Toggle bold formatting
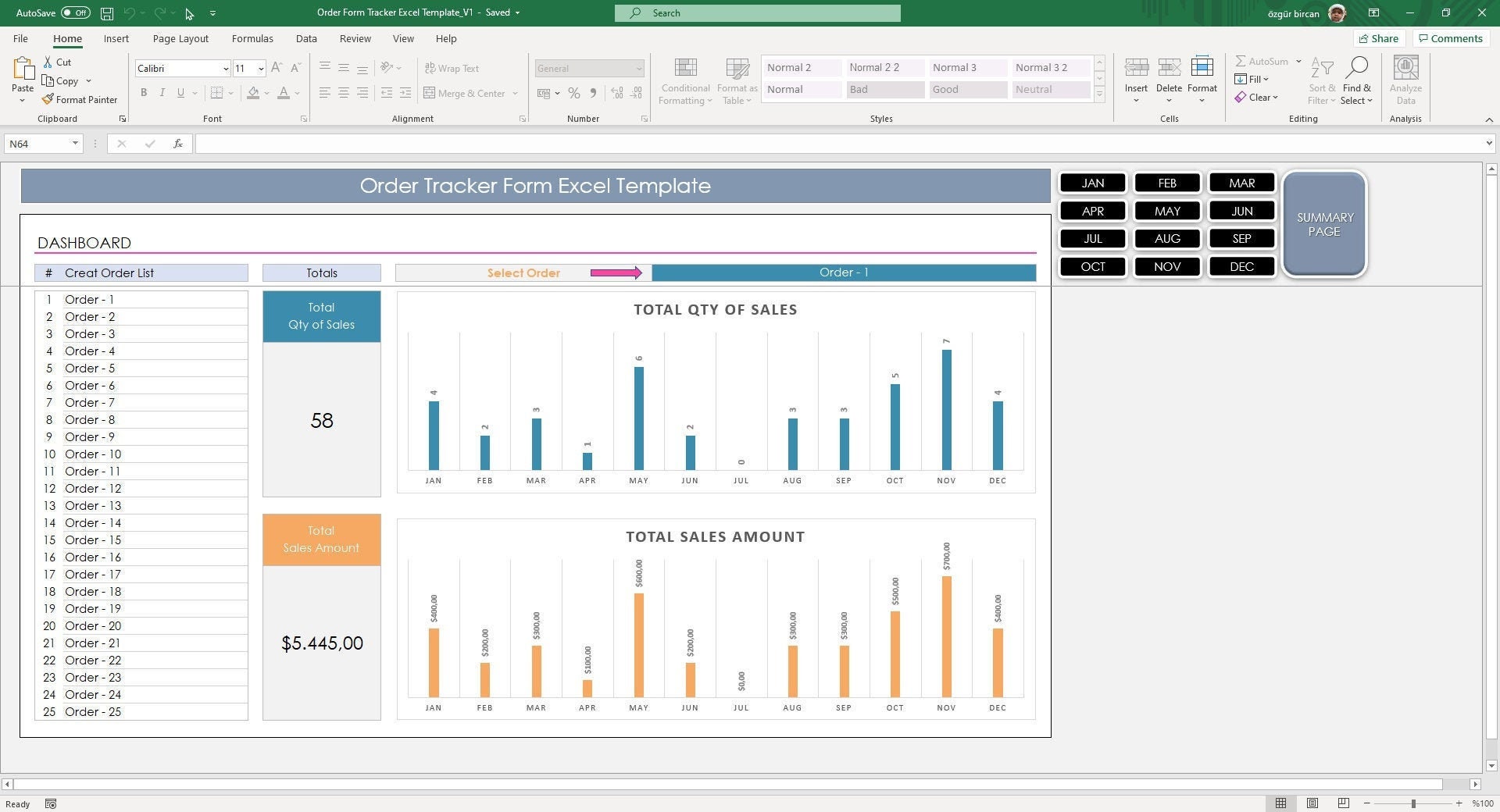 tap(144, 93)
